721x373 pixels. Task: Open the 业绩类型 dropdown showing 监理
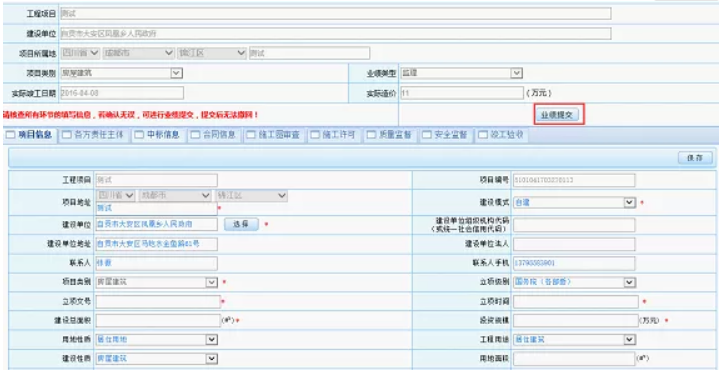tap(462, 73)
